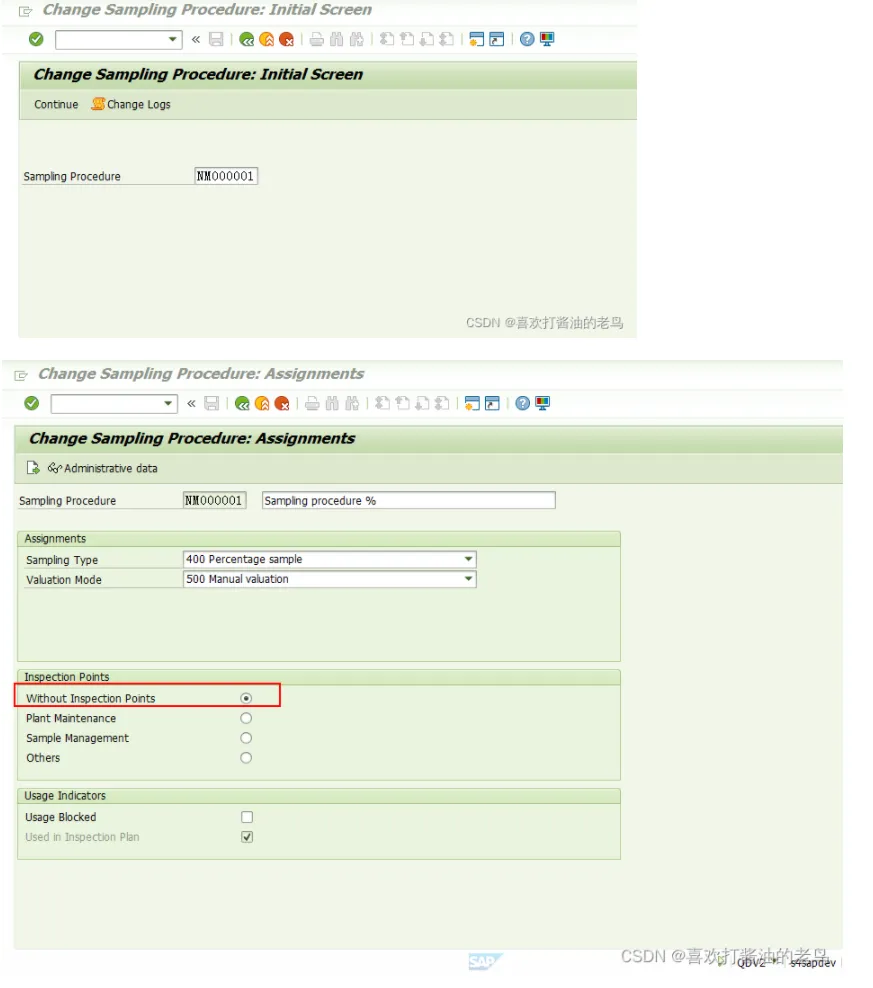Expand the Valuation Mode dropdown
Viewport: 873px width, 988px height.
[468, 579]
